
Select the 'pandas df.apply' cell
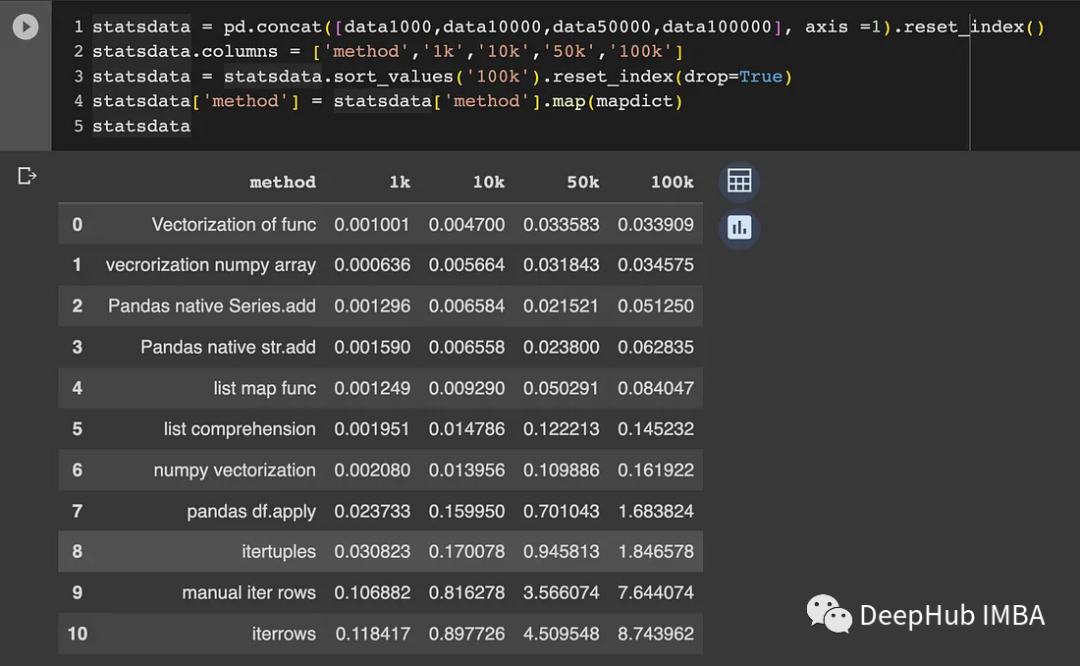tap(251, 511)
